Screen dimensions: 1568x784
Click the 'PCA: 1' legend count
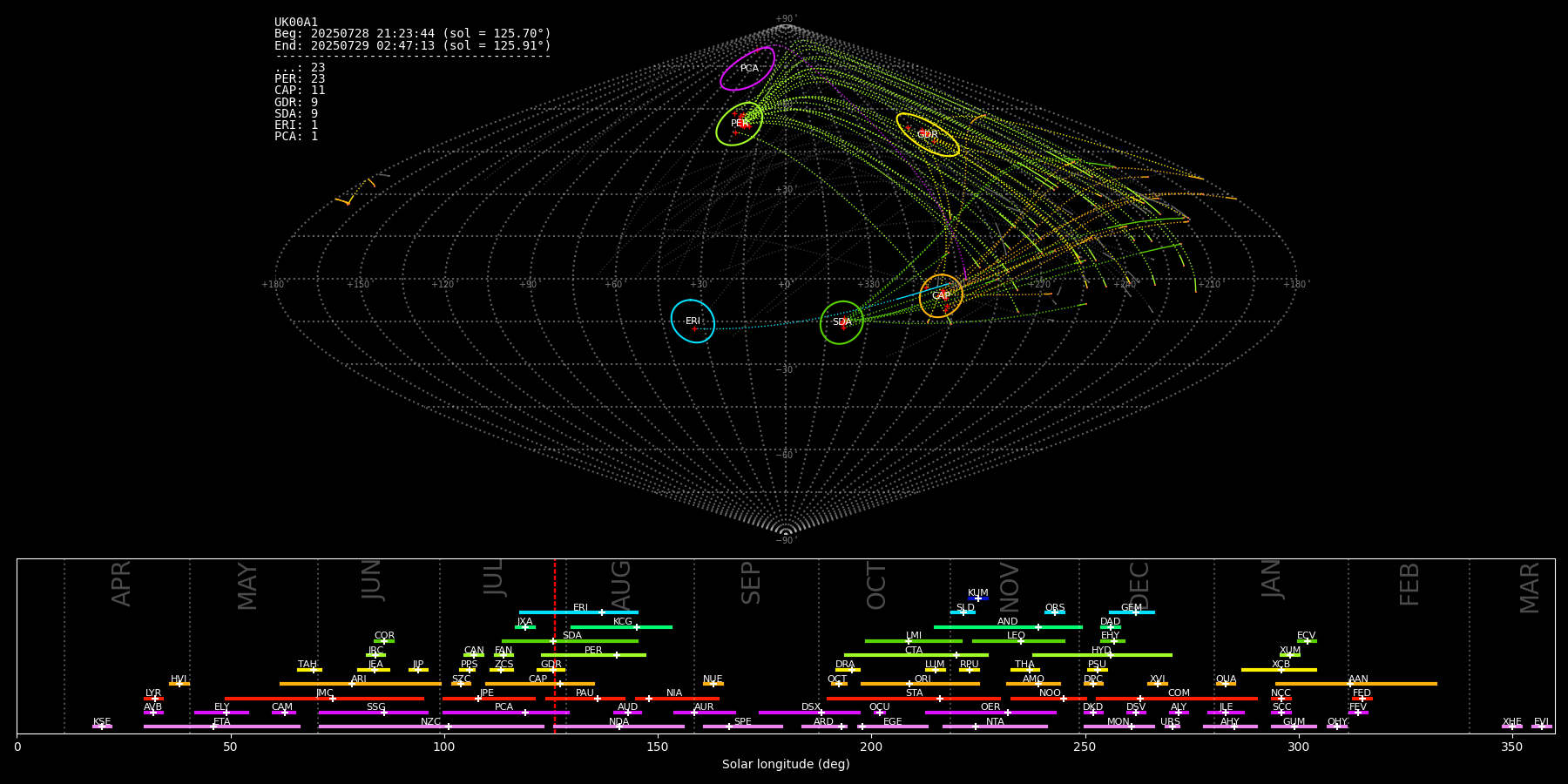[x=296, y=137]
